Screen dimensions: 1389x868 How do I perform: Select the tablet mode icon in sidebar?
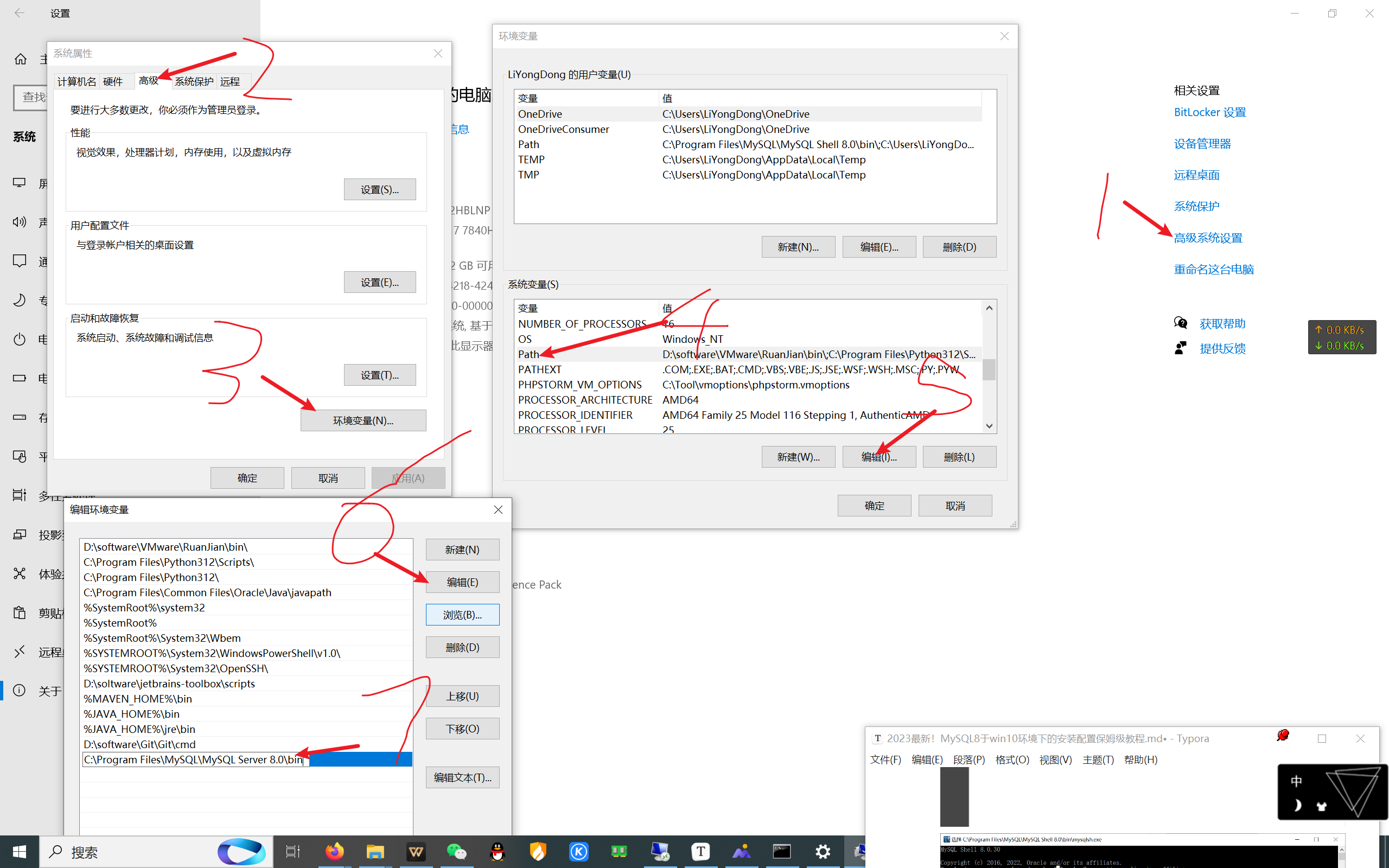tap(20, 456)
